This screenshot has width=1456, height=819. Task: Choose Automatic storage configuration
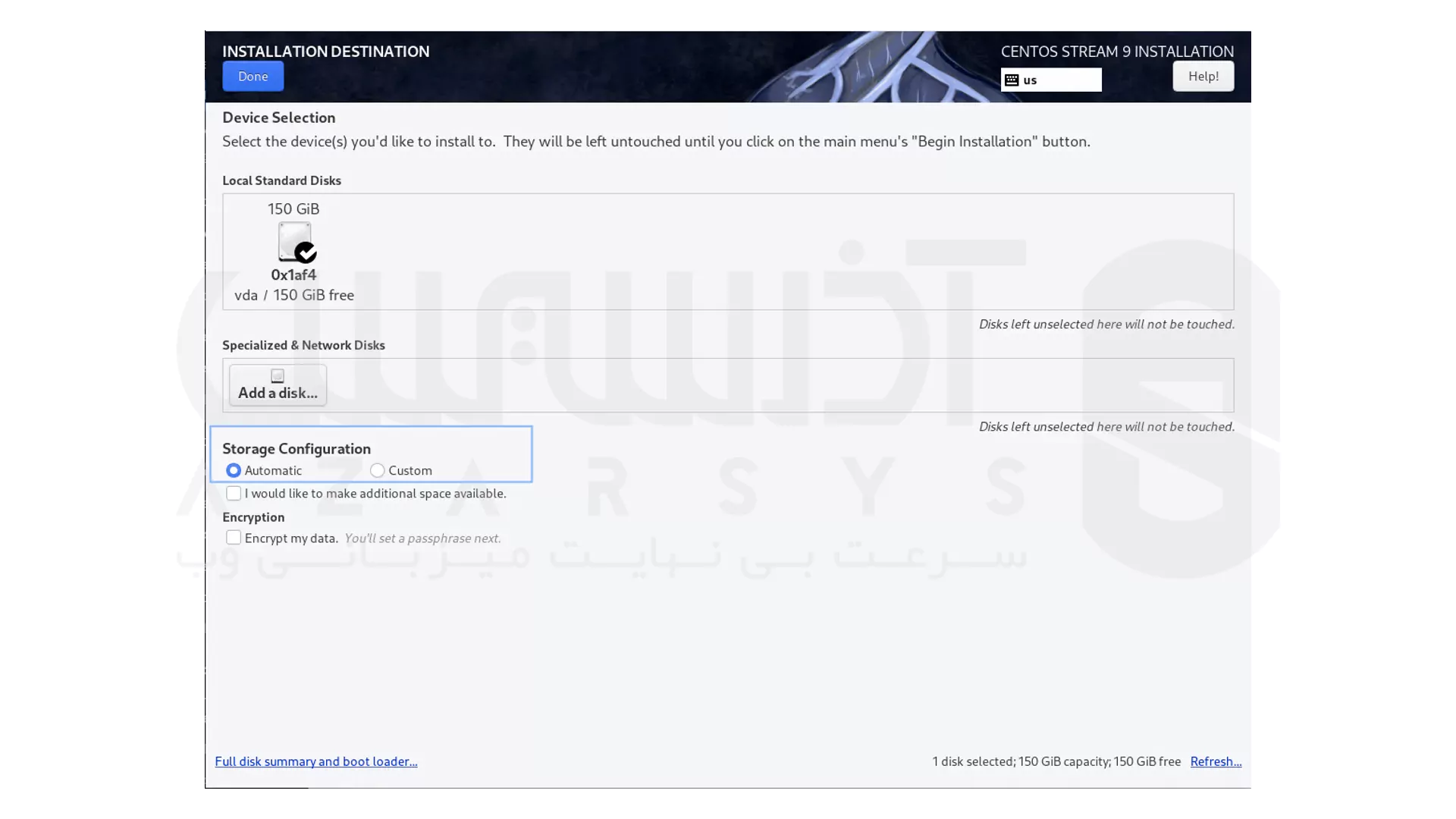(x=234, y=471)
